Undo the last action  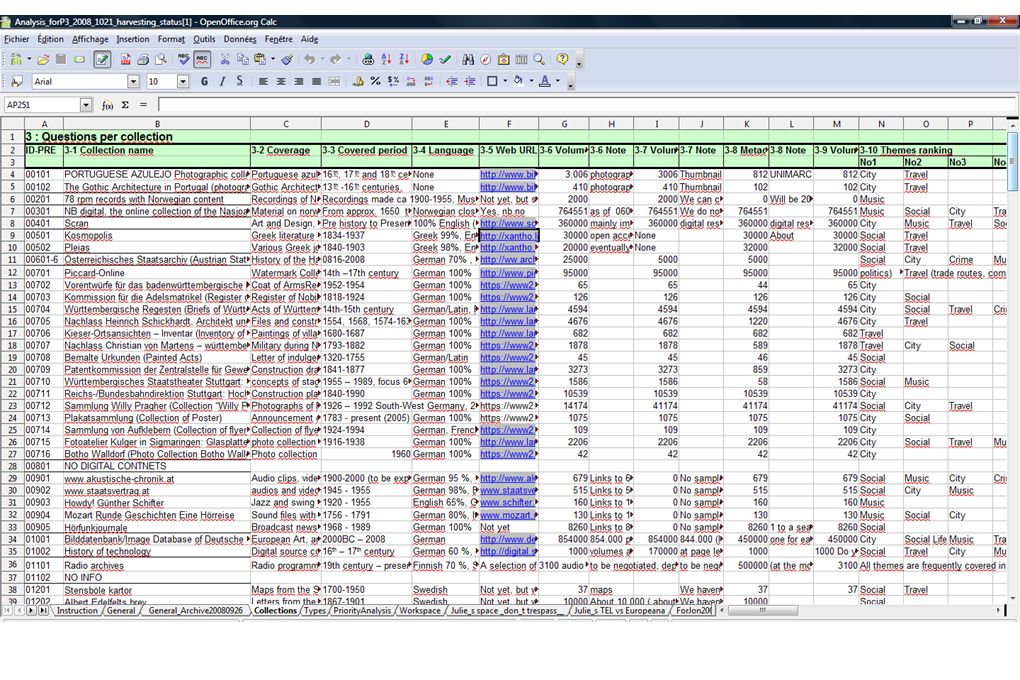coord(309,60)
